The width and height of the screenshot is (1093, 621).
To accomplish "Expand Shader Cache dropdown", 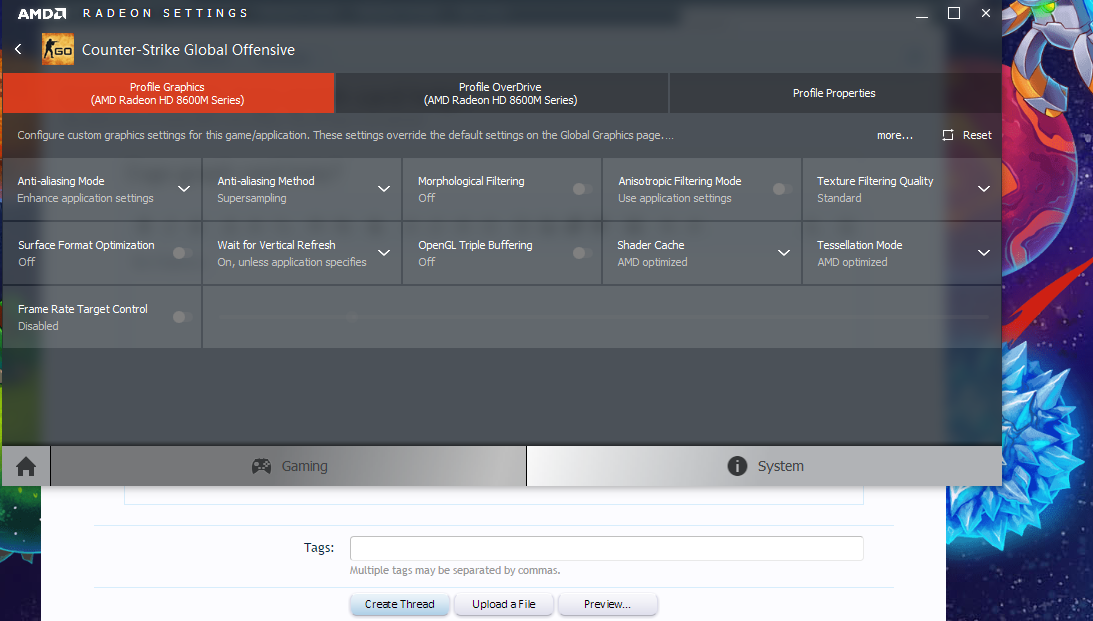I will coord(784,253).
